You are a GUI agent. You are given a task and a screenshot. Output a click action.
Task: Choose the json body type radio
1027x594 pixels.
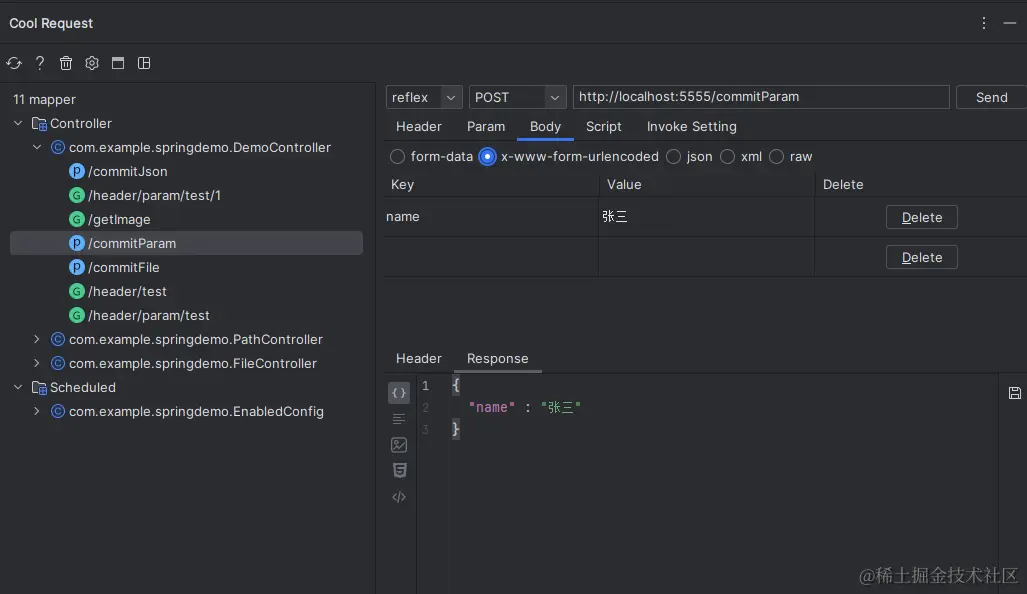tap(674, 157)
